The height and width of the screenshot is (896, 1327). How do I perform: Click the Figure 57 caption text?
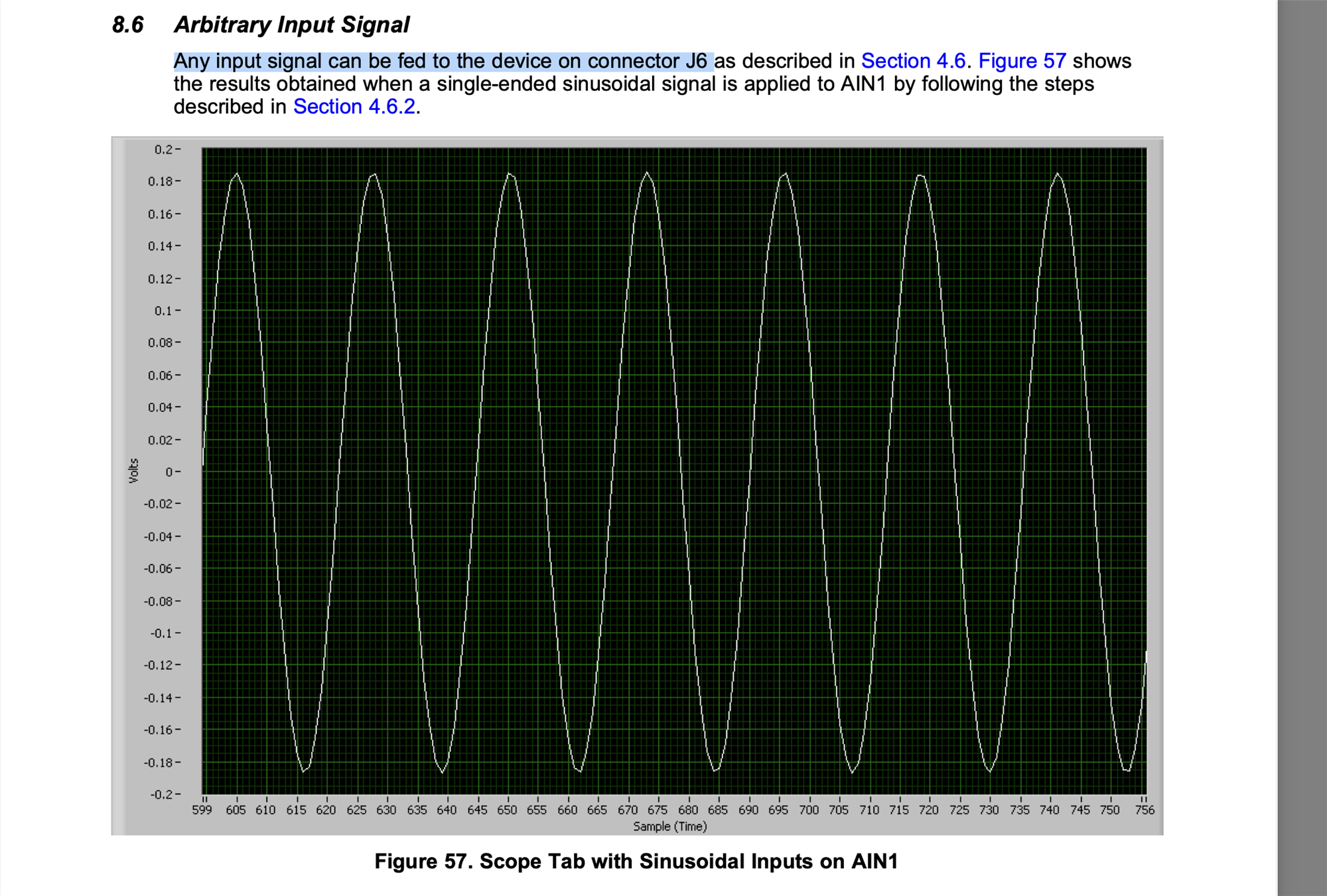point(636,862)
